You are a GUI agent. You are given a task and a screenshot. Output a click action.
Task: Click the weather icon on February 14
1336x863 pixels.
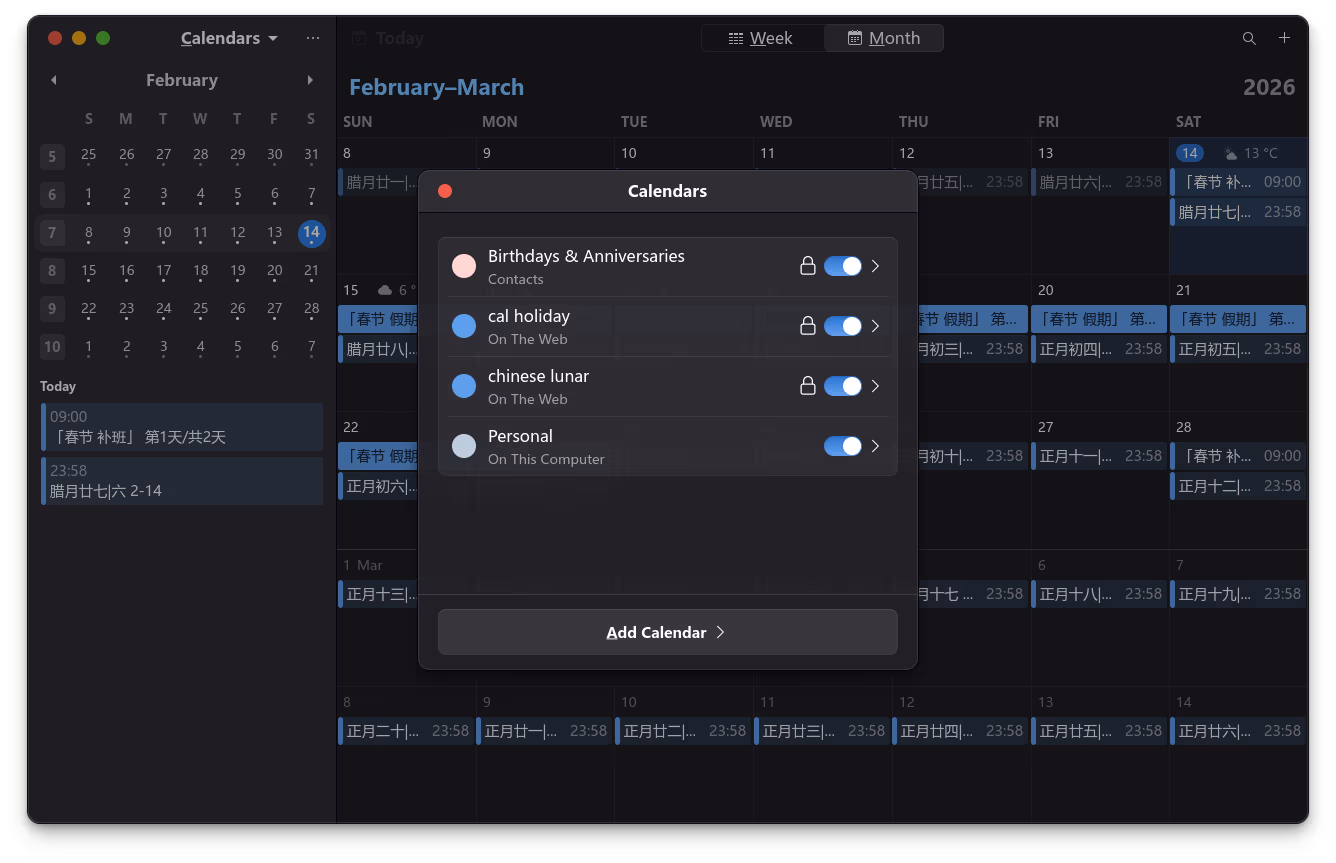click(1231, 153)
